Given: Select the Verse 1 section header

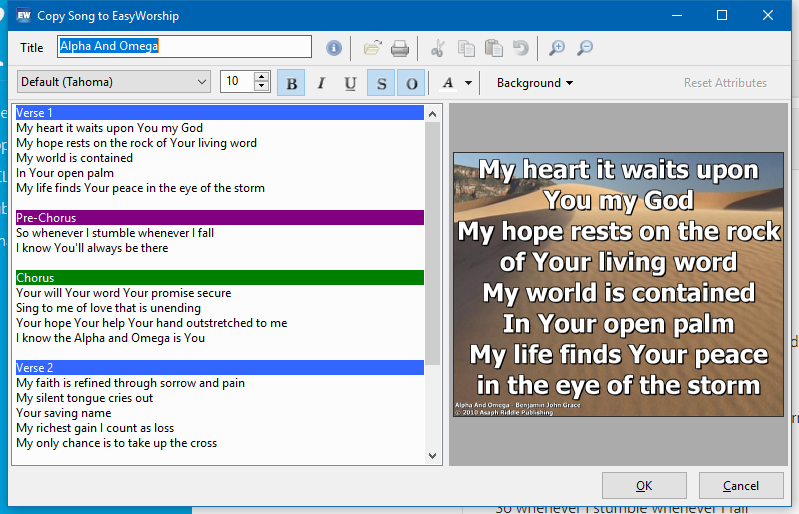Looking at the screenshot, I should click(220, 113).
